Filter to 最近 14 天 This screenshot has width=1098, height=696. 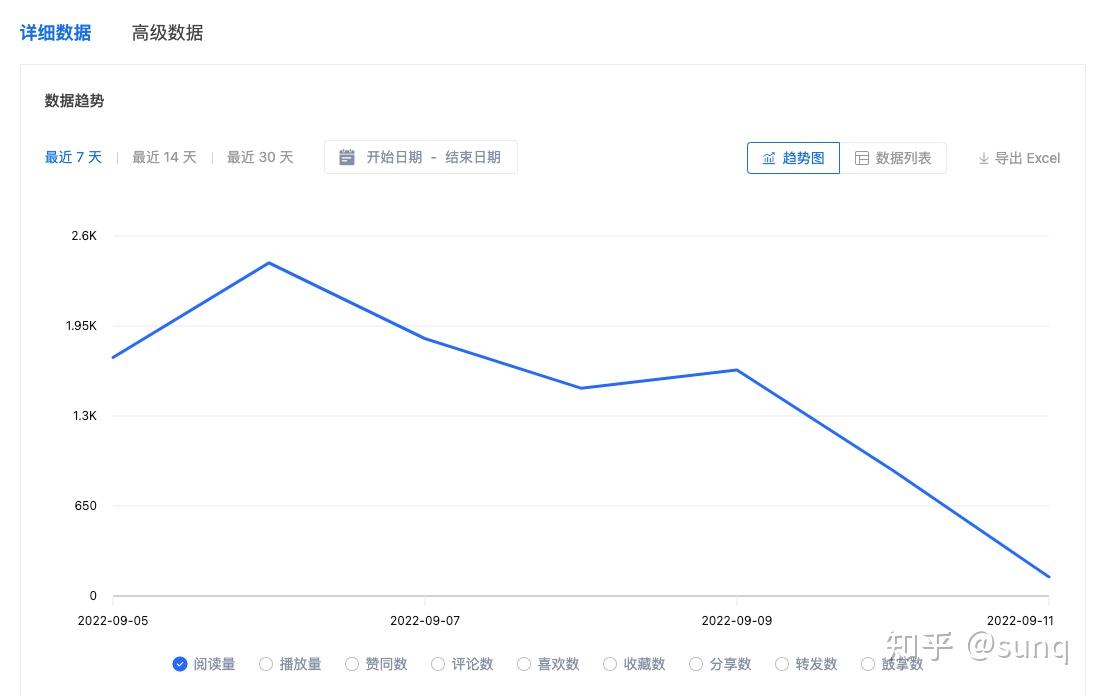click(164, 157)
